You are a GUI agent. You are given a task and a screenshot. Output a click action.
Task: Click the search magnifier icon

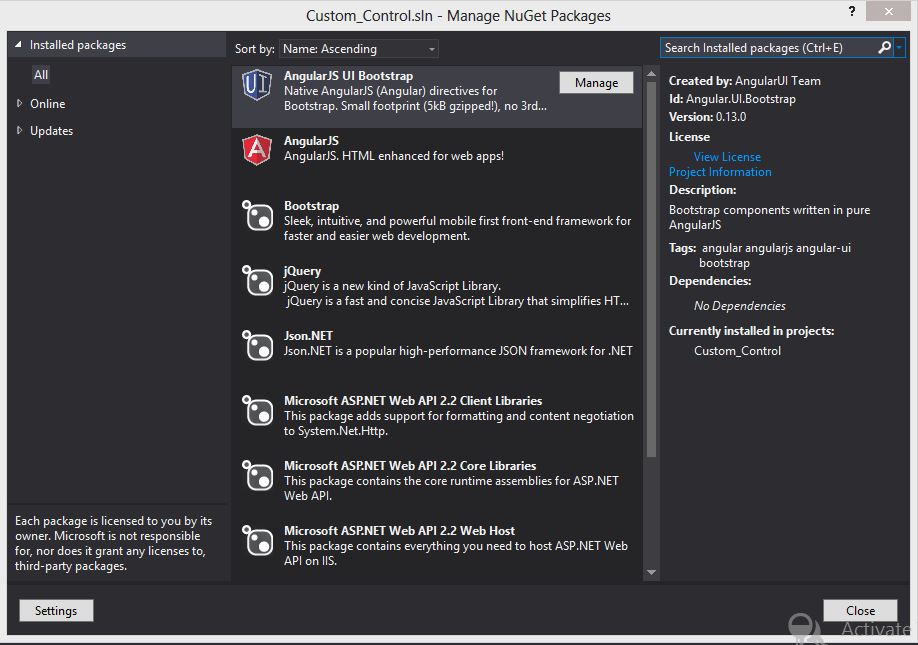884,47
